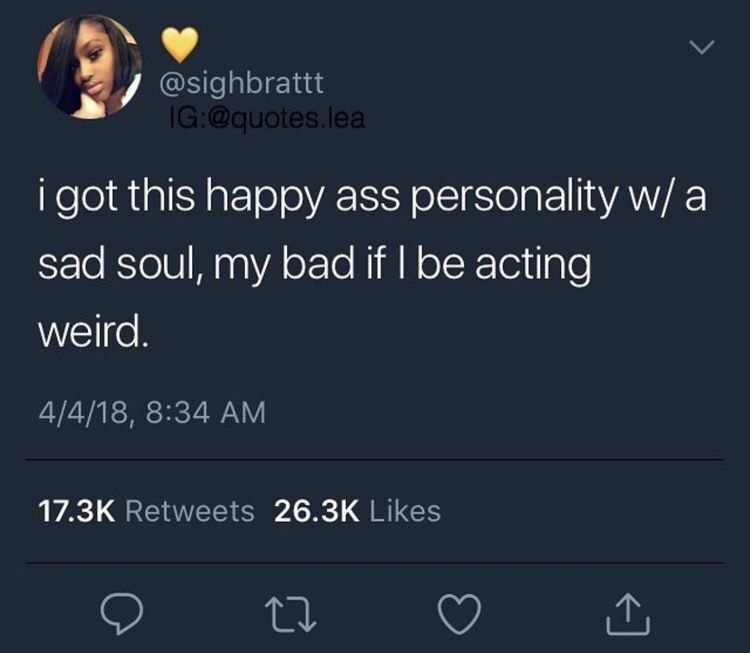This screenshot has height=653, width=750.
Task: Click the sad soul line of tweet
Action: point(314,265)
